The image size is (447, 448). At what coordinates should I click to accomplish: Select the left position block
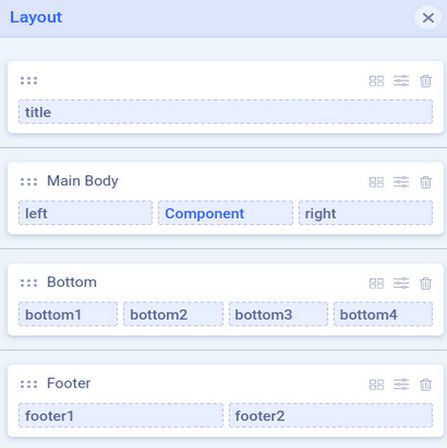click(85, 213)
